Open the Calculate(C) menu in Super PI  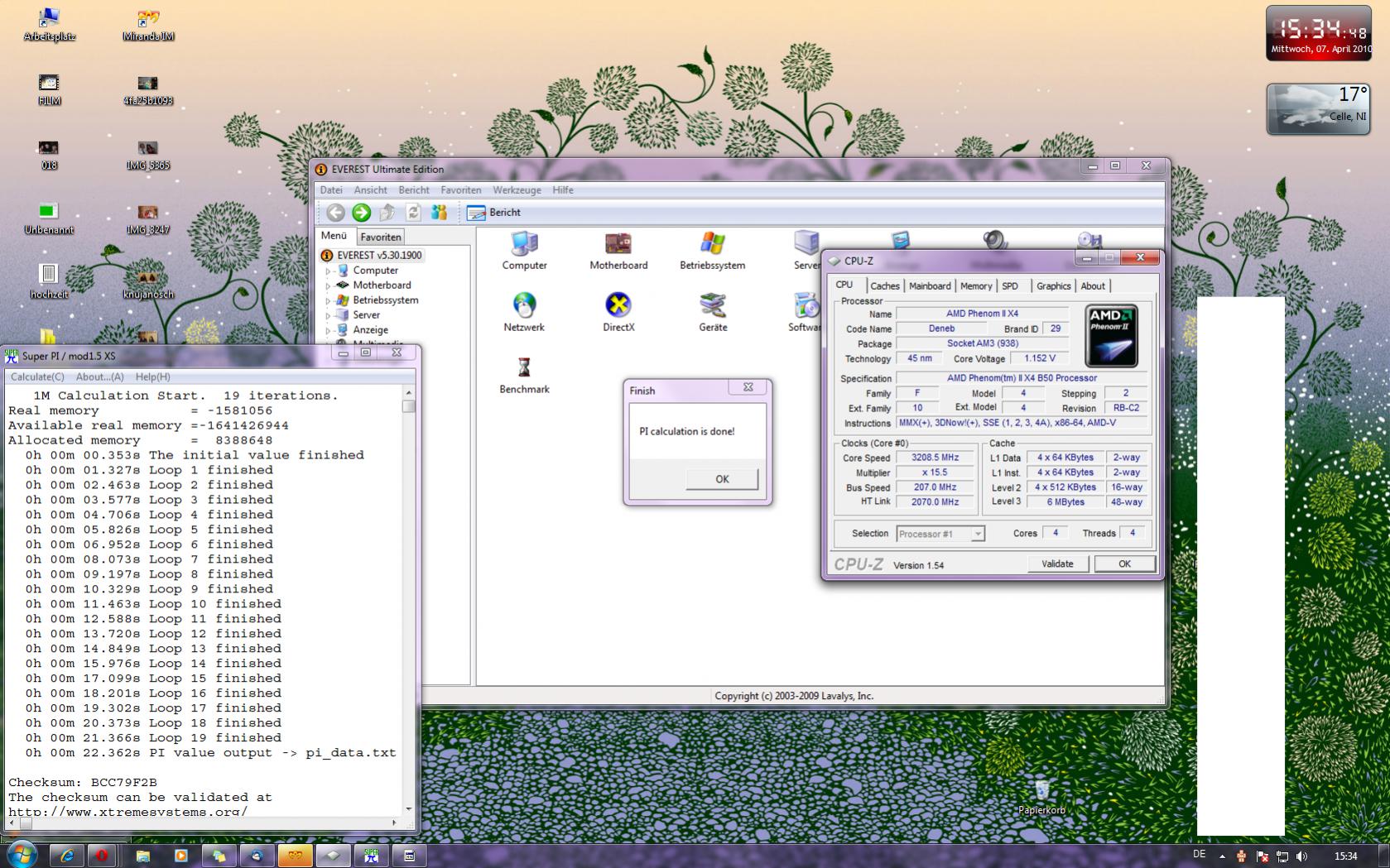pos(37,377)
